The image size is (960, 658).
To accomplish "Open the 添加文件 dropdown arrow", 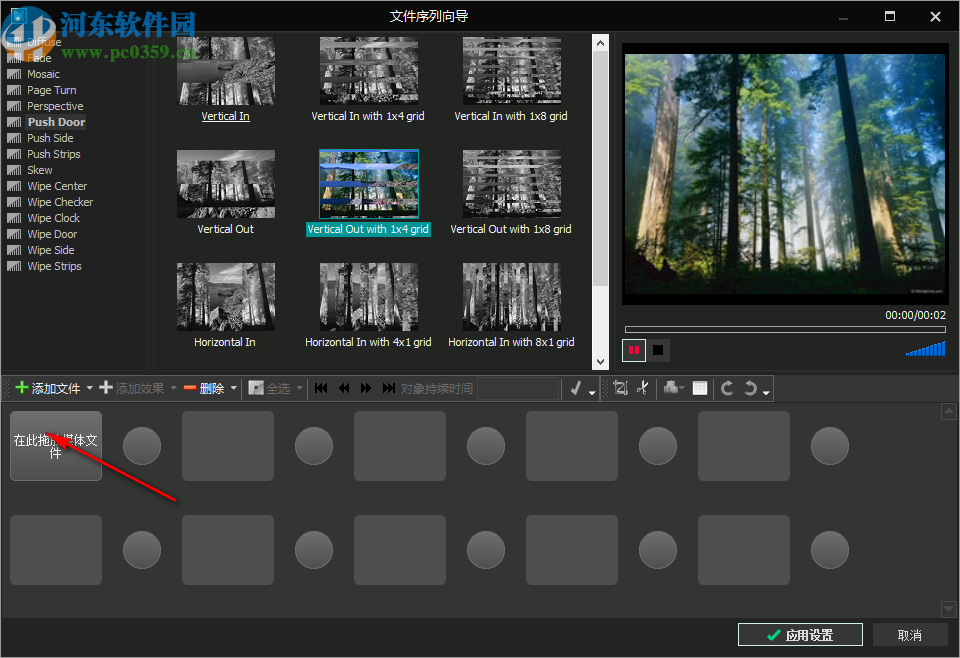I will point(89,388).
